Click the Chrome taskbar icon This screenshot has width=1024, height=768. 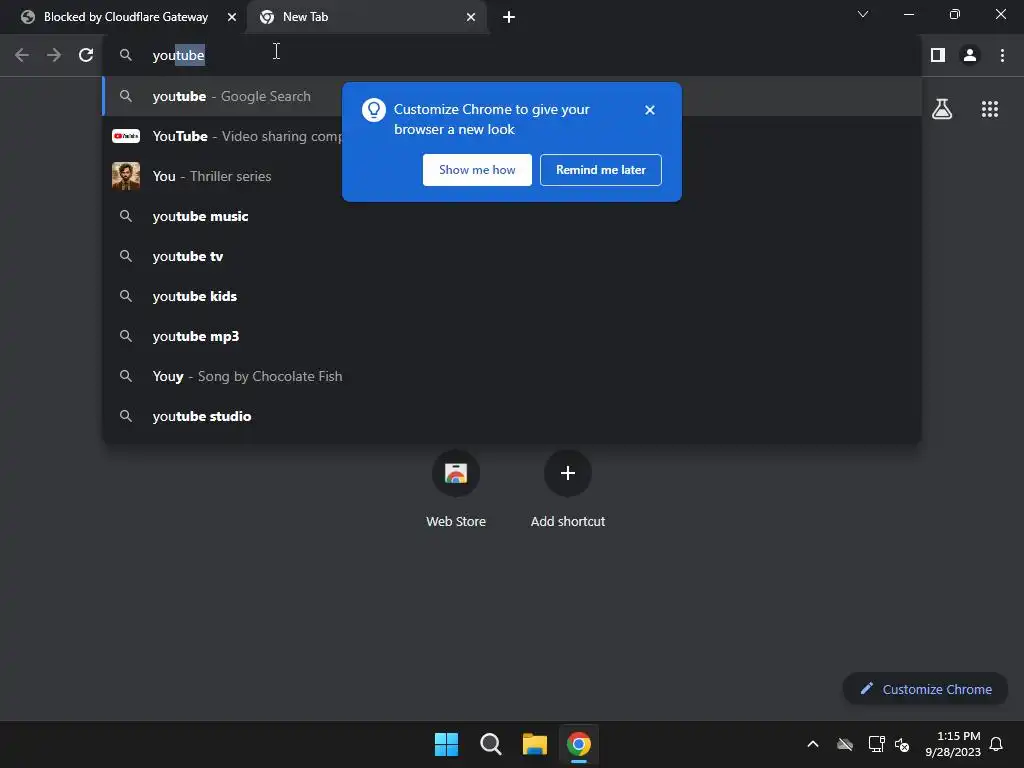[579, 744]
